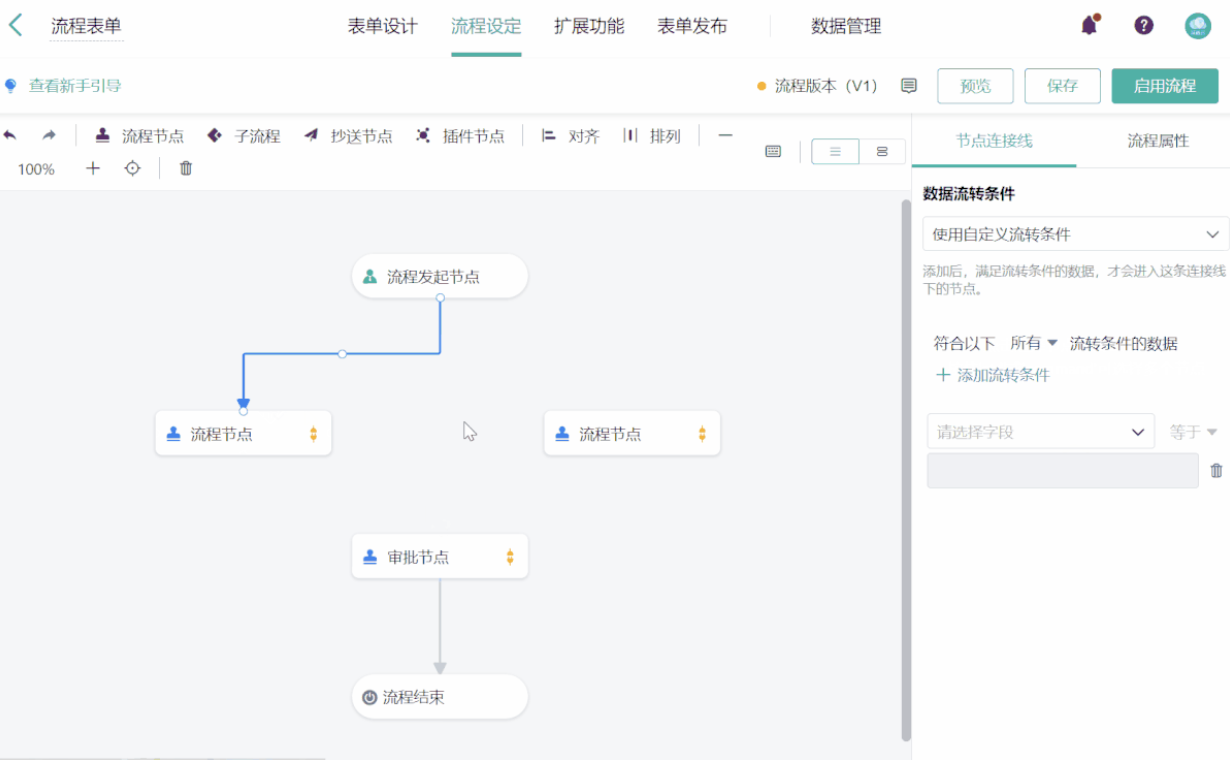This screenshot has height=760, width=1230.
Task: Add a 插件节点 plugin node
Action: pos(460,136)
